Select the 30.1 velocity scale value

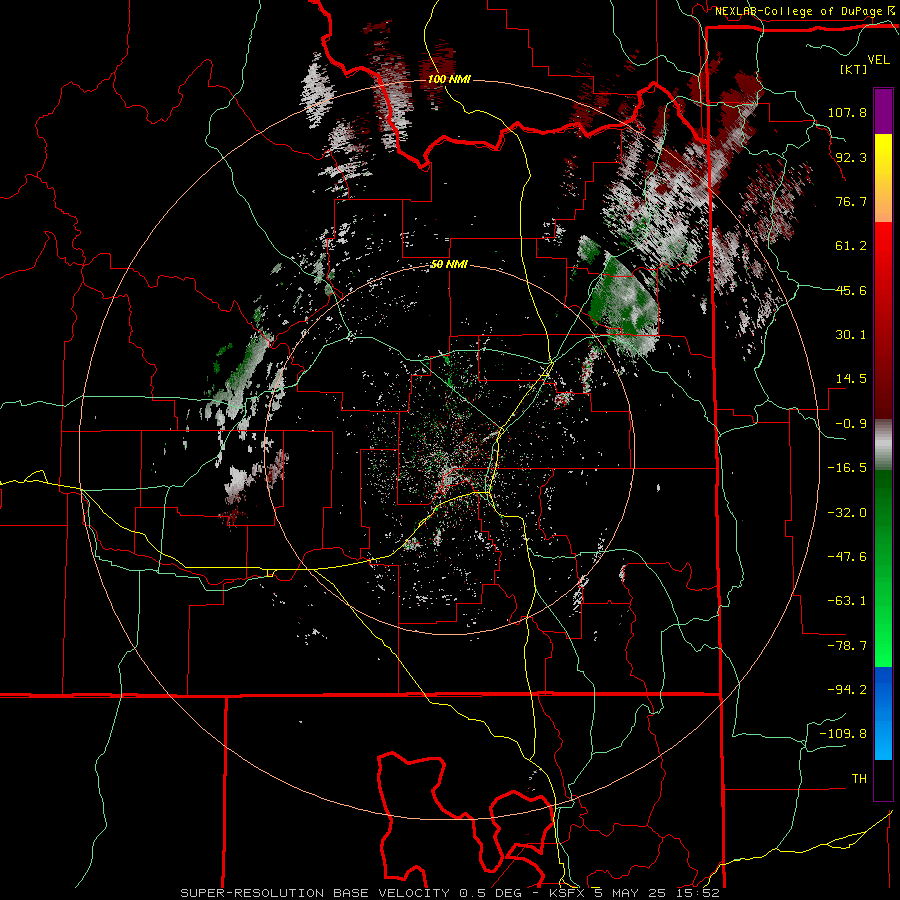point(851,335)
